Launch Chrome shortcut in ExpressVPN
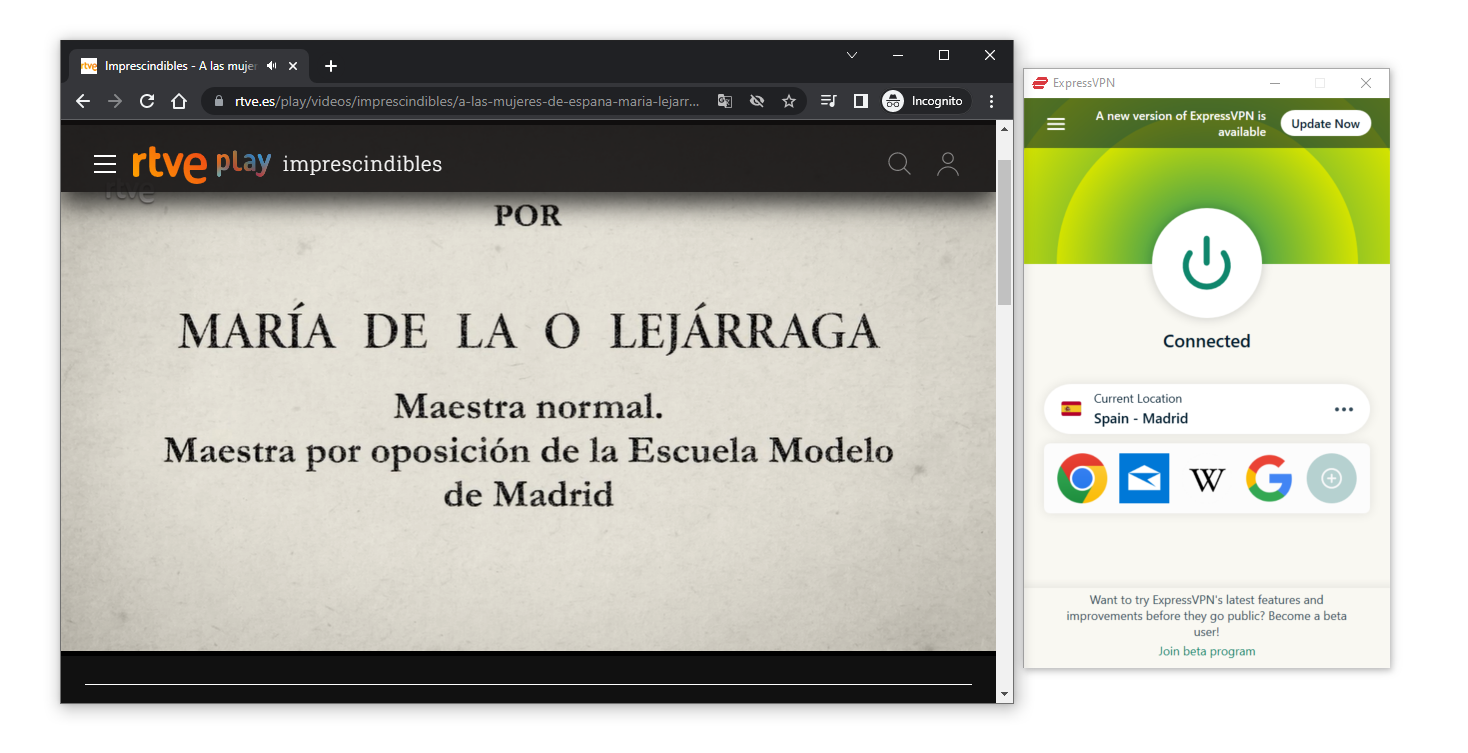Viewport: 1468px width, 753px height. point(1082,478)
